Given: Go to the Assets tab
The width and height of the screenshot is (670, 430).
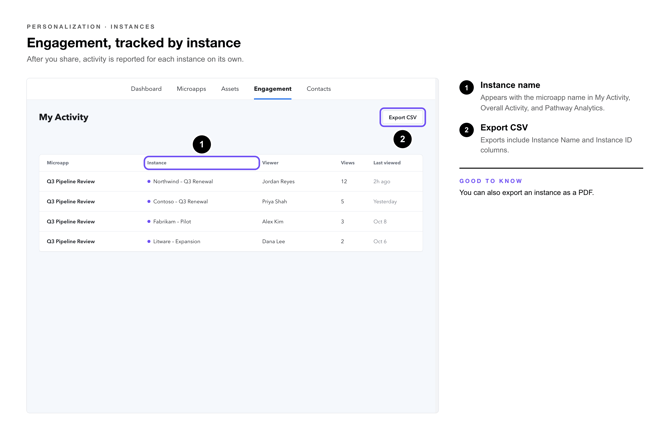Looking at the screenshot, I should click(230, 89).
